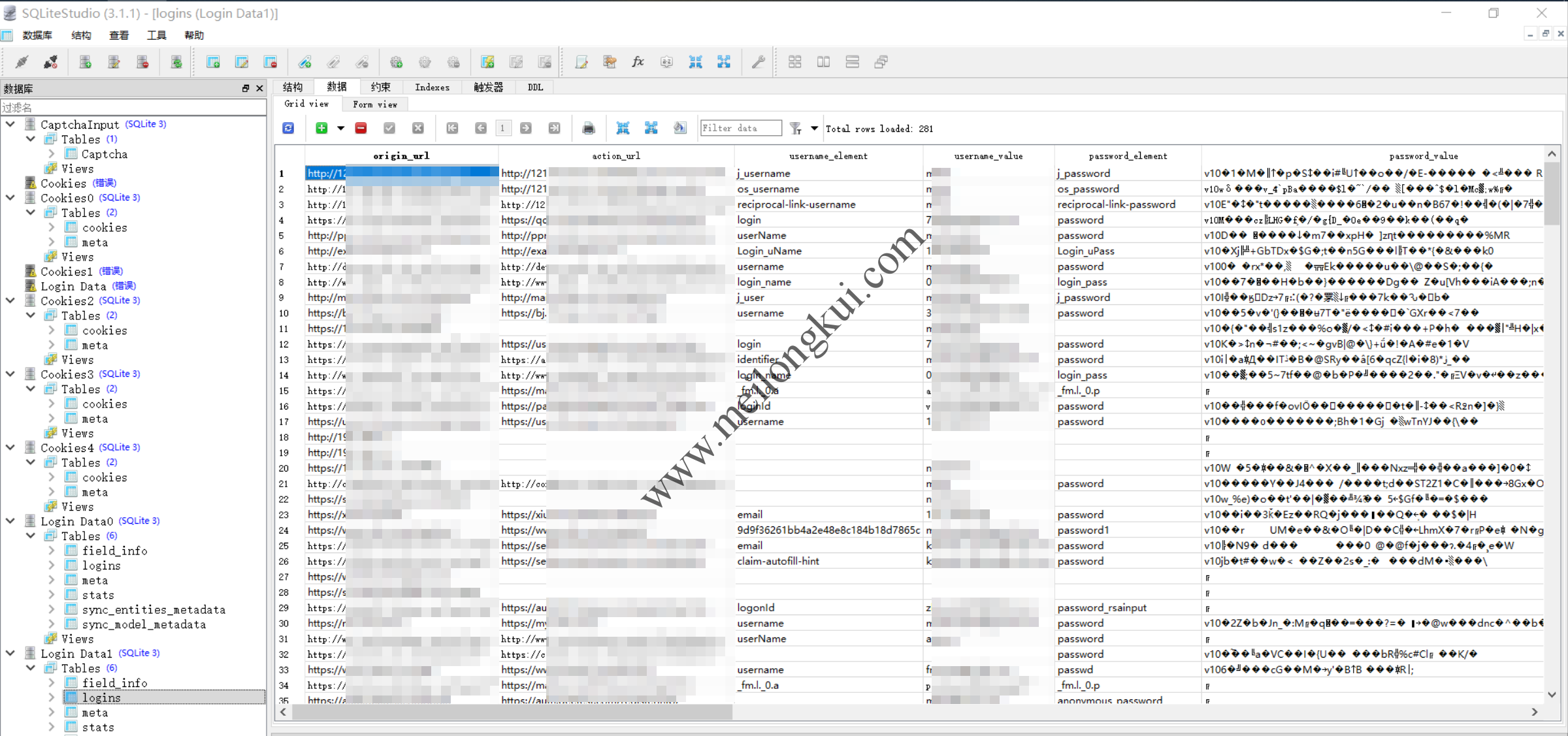Viewport: 1568px width, 736px height.
Task: Collapse the Cookies3 database node
Action: pyautogui.click(x=10, y=374)
